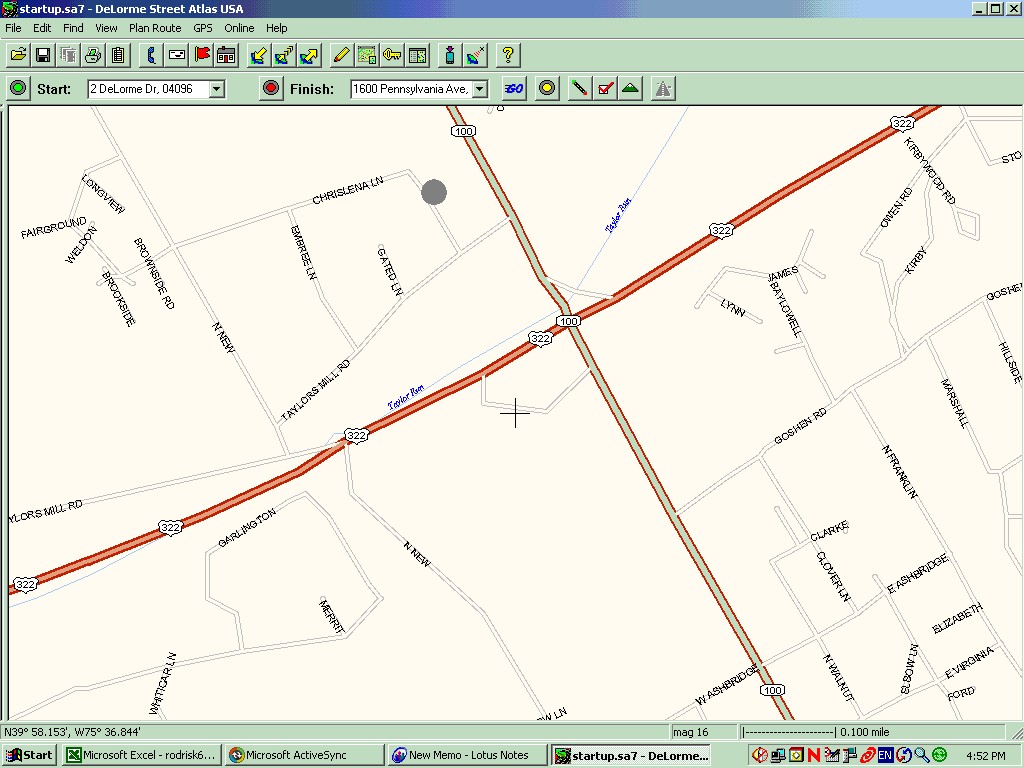The width and height of the screenshot is (1024, 768).
Task: Click the Windows Start button
Action: point(29,756)
